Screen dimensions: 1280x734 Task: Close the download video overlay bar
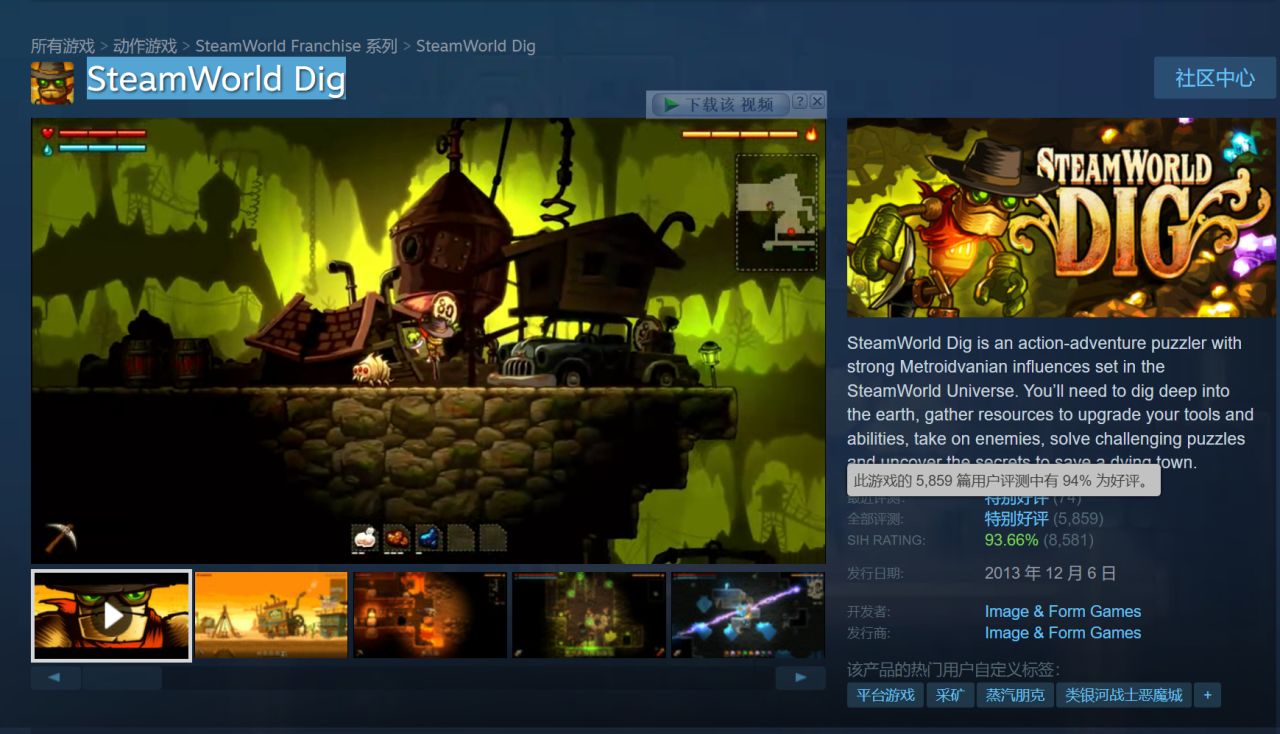pyautogui.click(x=817, y=102)
